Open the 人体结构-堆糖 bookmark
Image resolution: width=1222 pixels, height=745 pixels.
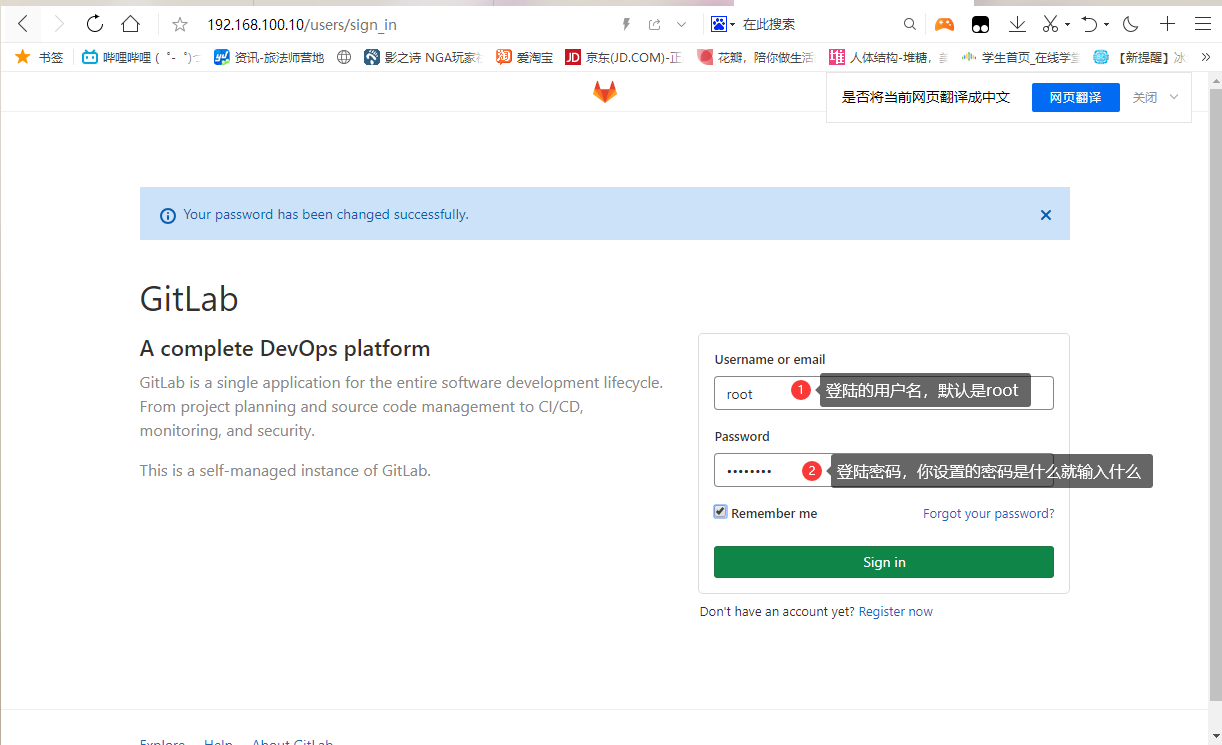(888, 57)
